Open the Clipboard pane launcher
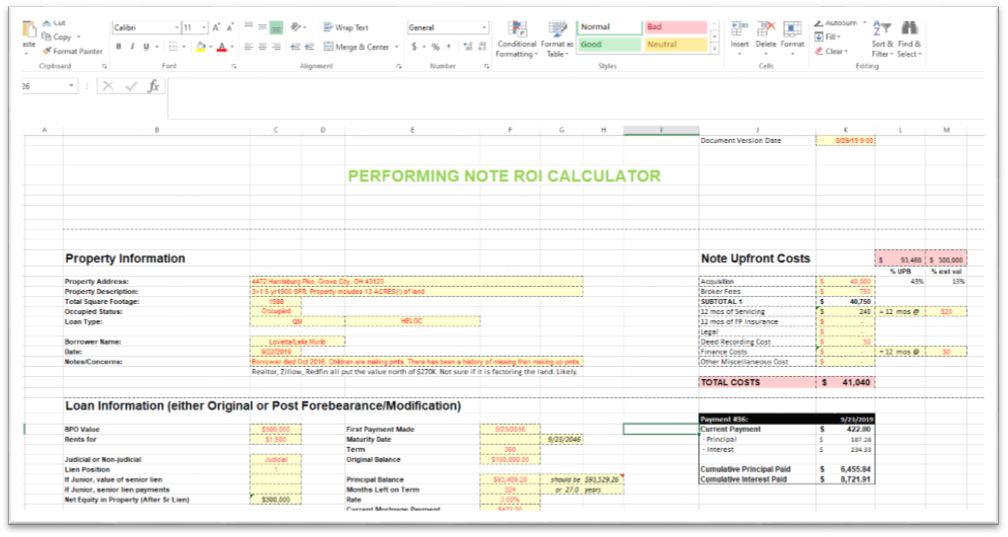Viewport: 1008px width, 537px height. click(x=104, y=66)
